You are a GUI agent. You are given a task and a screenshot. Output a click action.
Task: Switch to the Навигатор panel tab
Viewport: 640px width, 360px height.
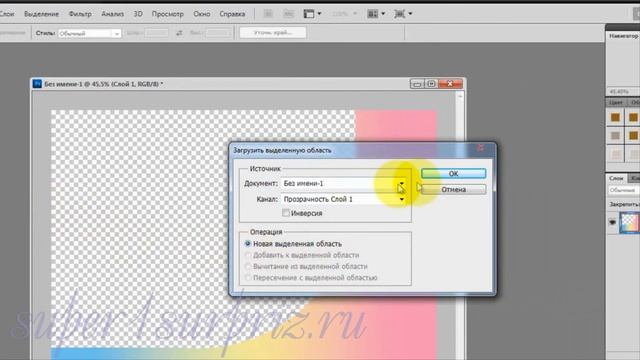click(623, 36)
